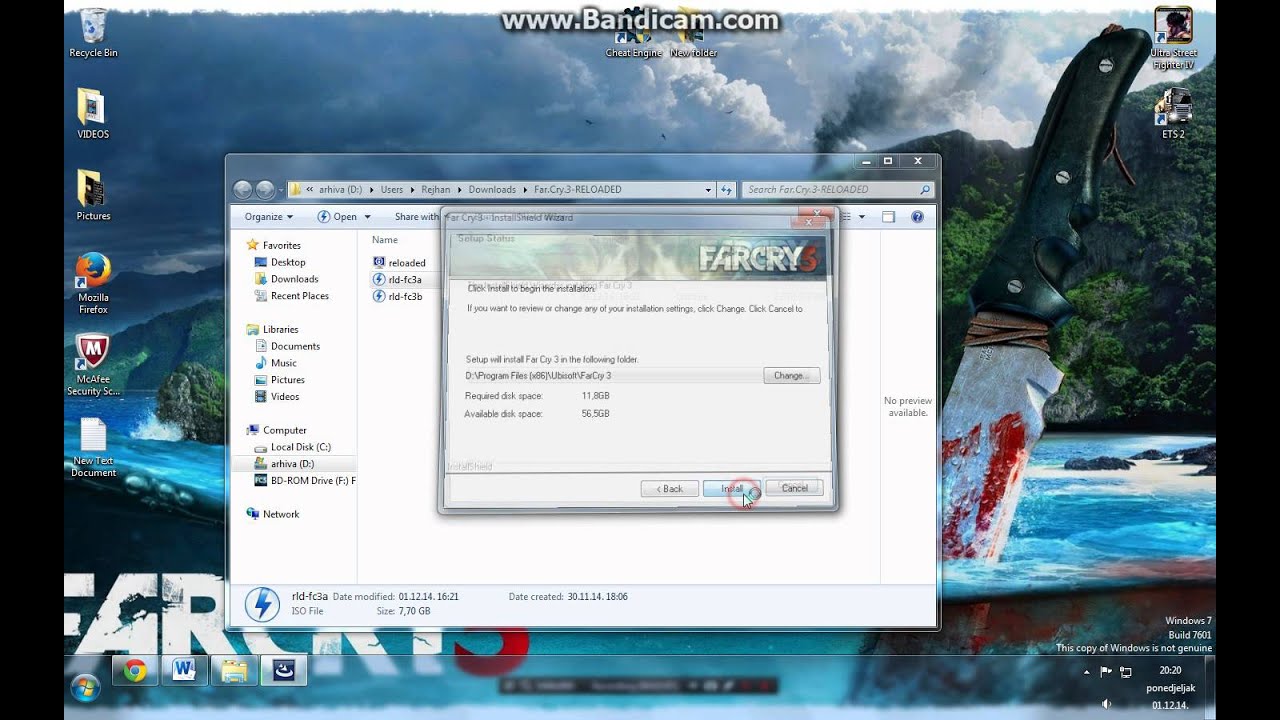Select BD-ROM Drive (F:) in sidebar
This screenshot has height=720, width=1280.
tap(305, 481)
